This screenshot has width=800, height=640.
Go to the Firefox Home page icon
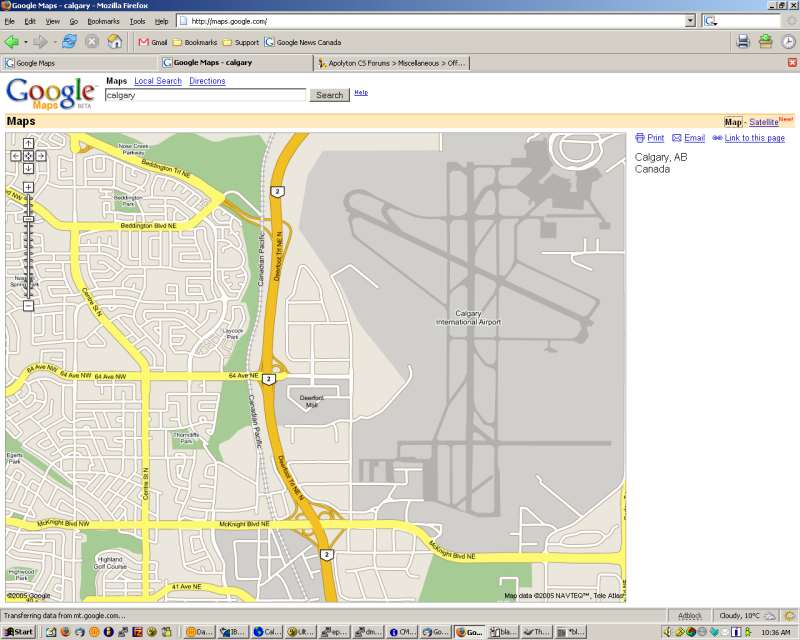pyautogui.click(x=115, y=41)
